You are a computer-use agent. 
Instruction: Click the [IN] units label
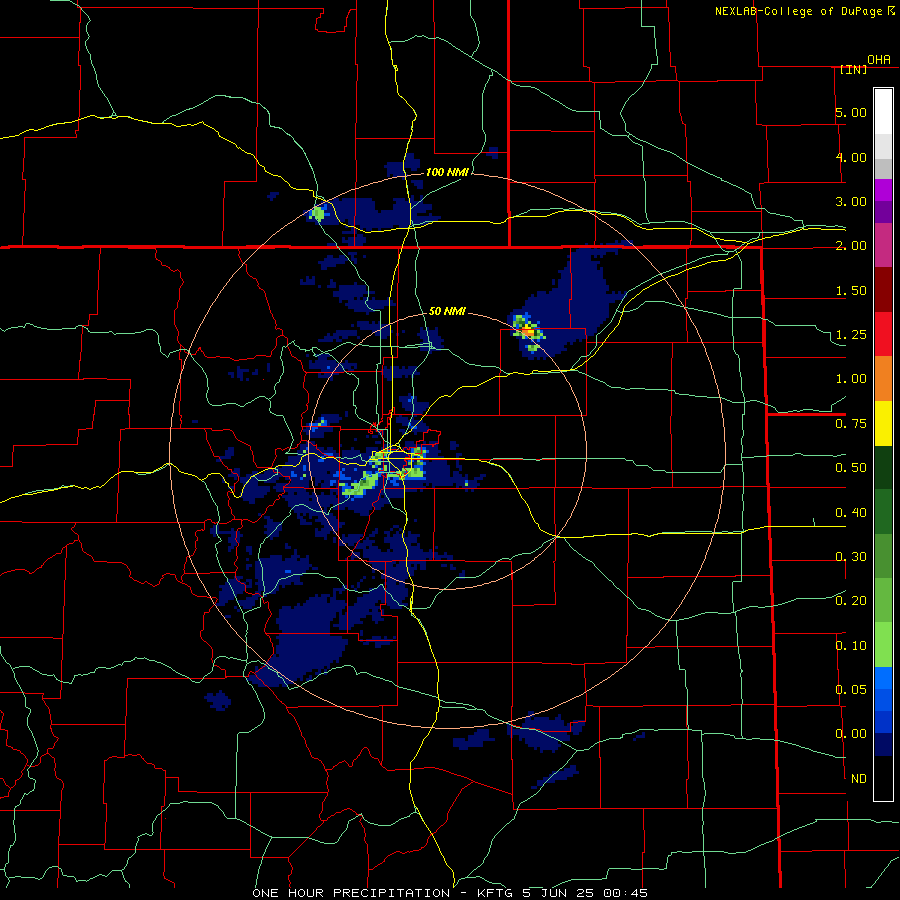pos(853,69)
